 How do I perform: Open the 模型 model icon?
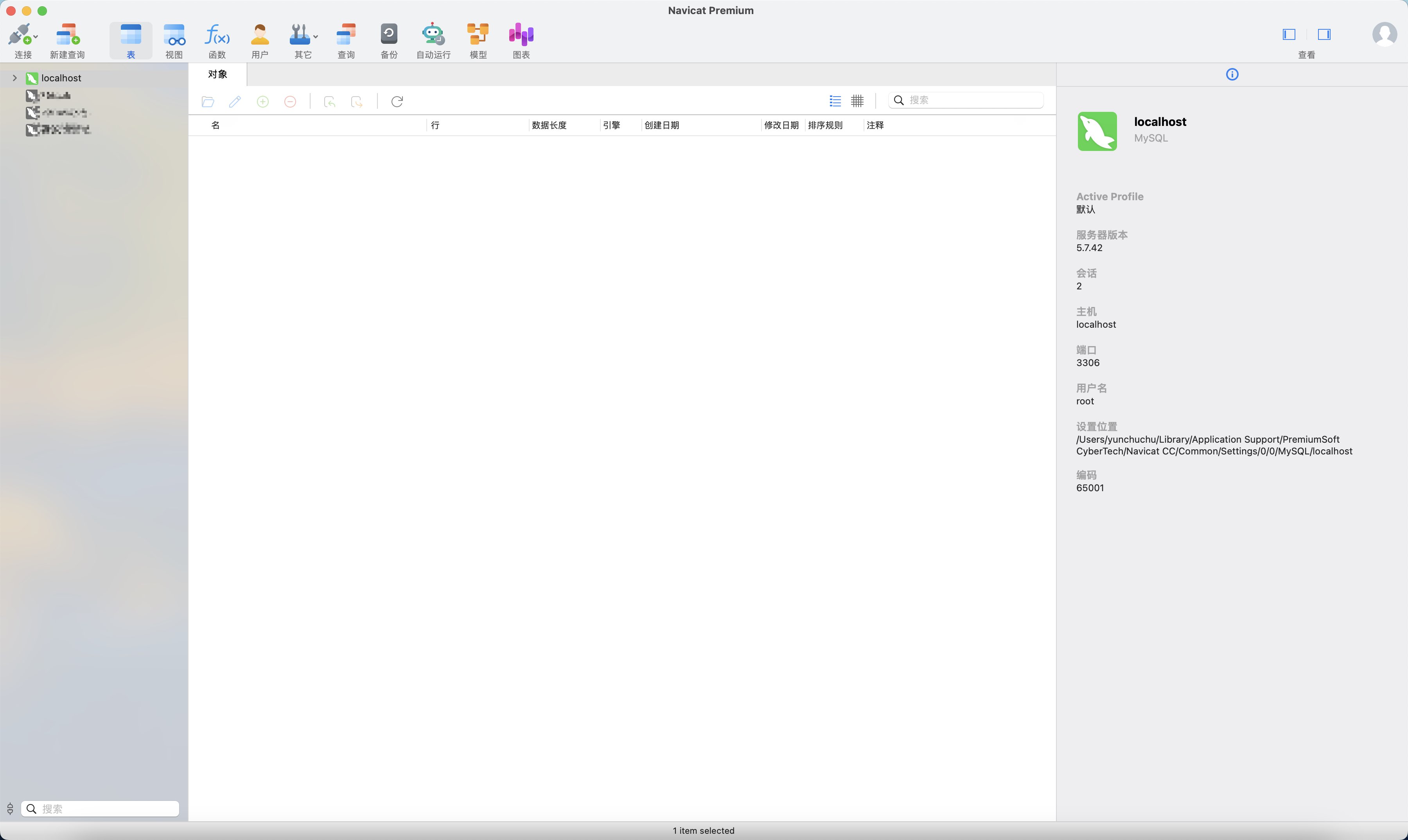coord(478,34)
